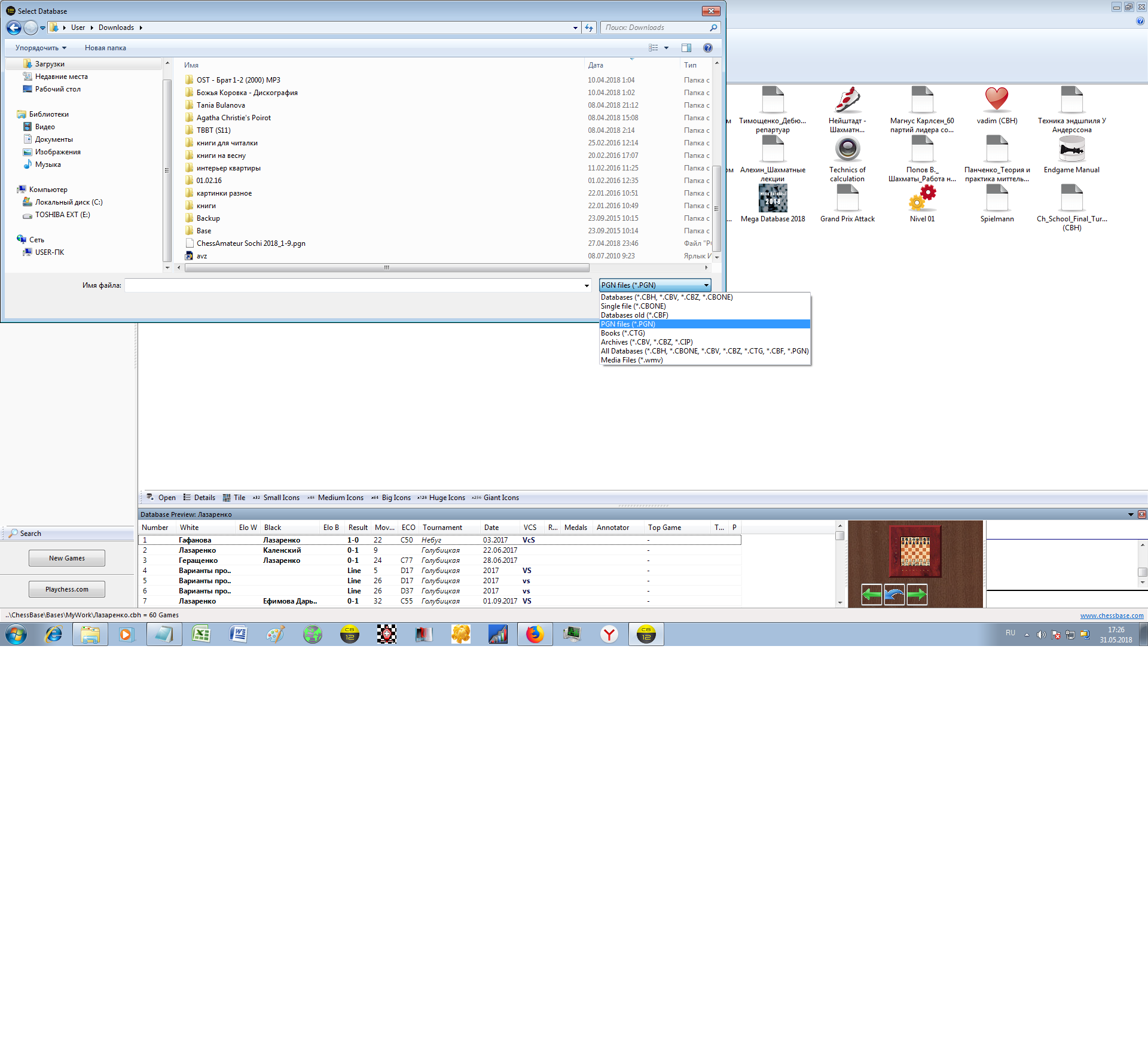Select Документы library in navigation pane
The height and width of the screenshot is (1042, 1148).
tap(54, 139)
